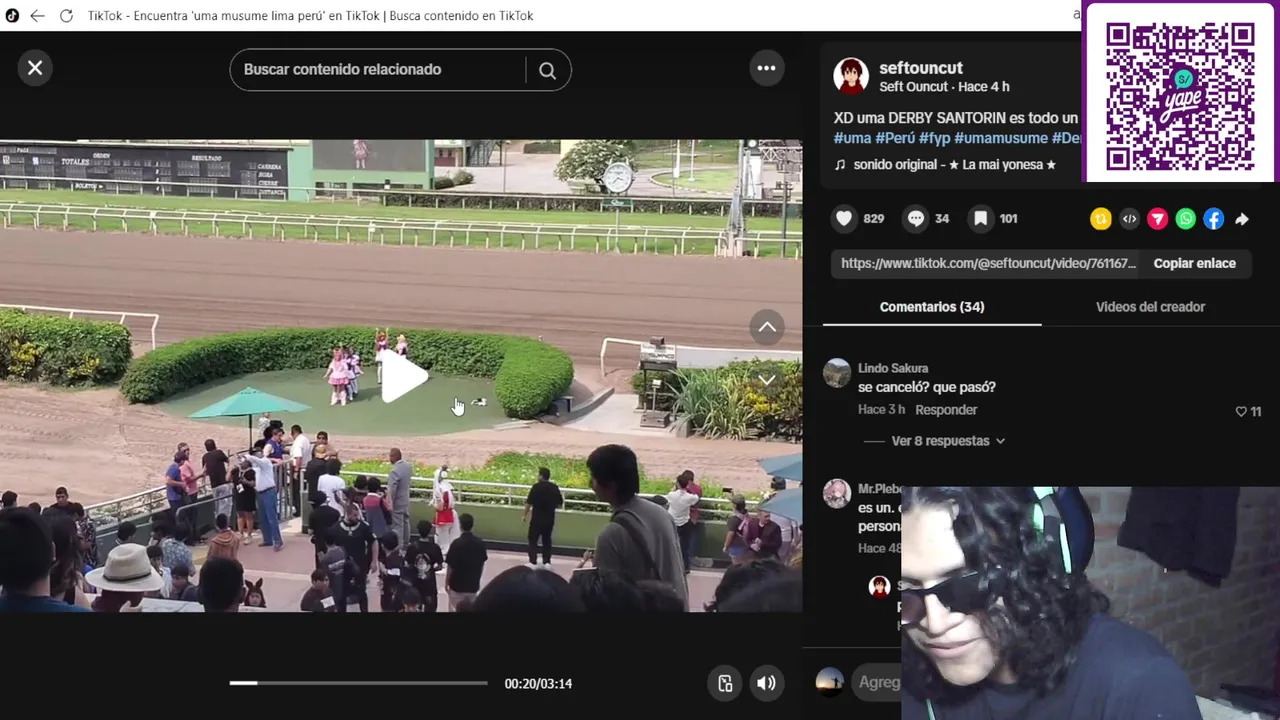Click the 101 saves count
Image resolution: width=1280 pixels, height=720 pixels.
(1008, 218)
